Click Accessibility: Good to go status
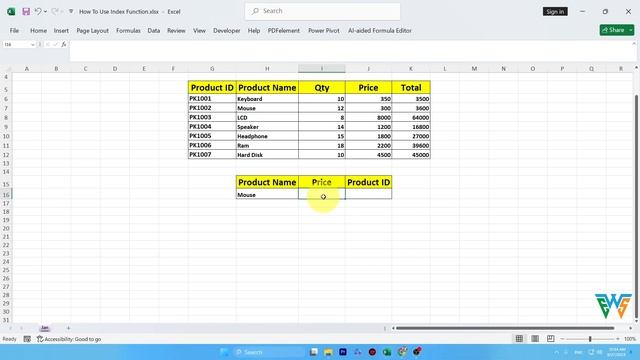Viewport: 640px width, 360px height. pos(69,339)
